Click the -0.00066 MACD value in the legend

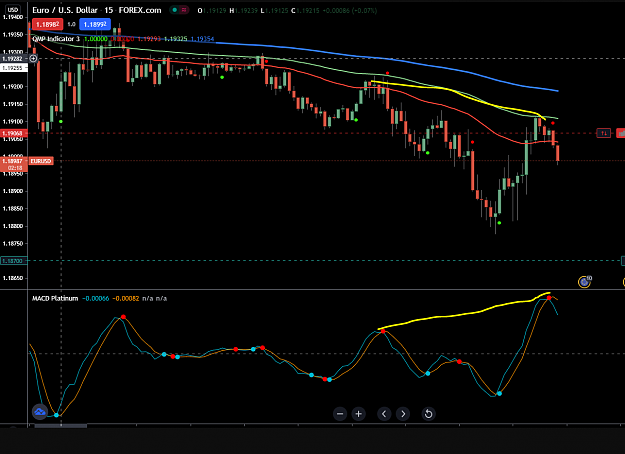tap(96, 298)
